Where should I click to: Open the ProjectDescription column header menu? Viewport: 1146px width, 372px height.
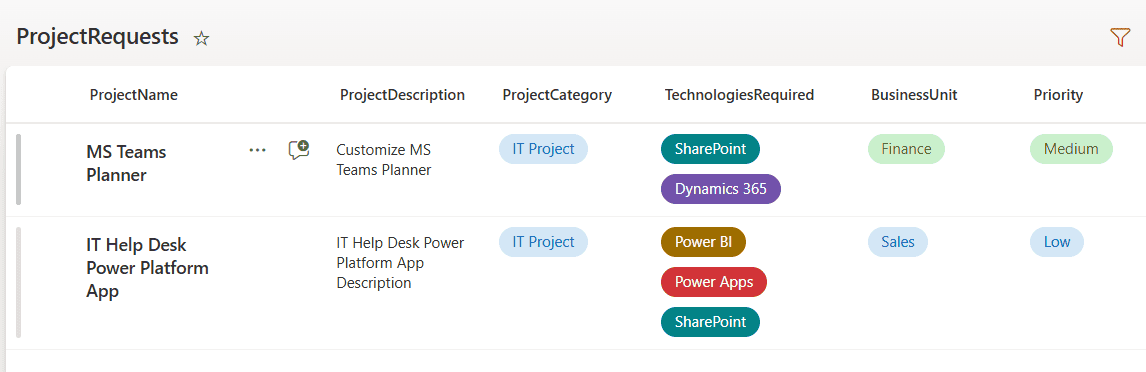402,94
